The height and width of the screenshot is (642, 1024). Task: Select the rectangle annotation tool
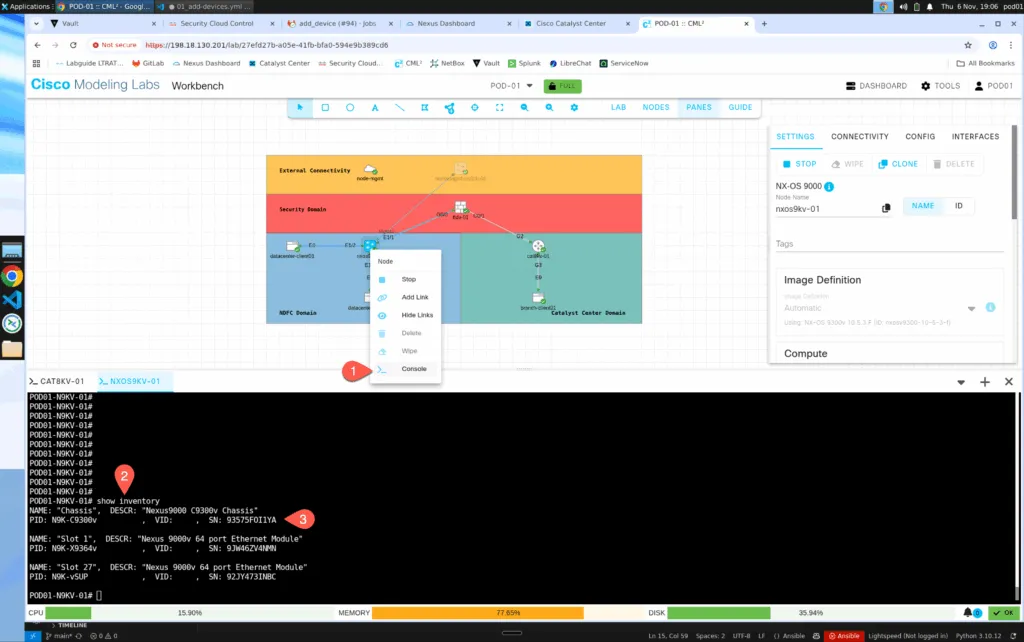(x=325, y=108)
